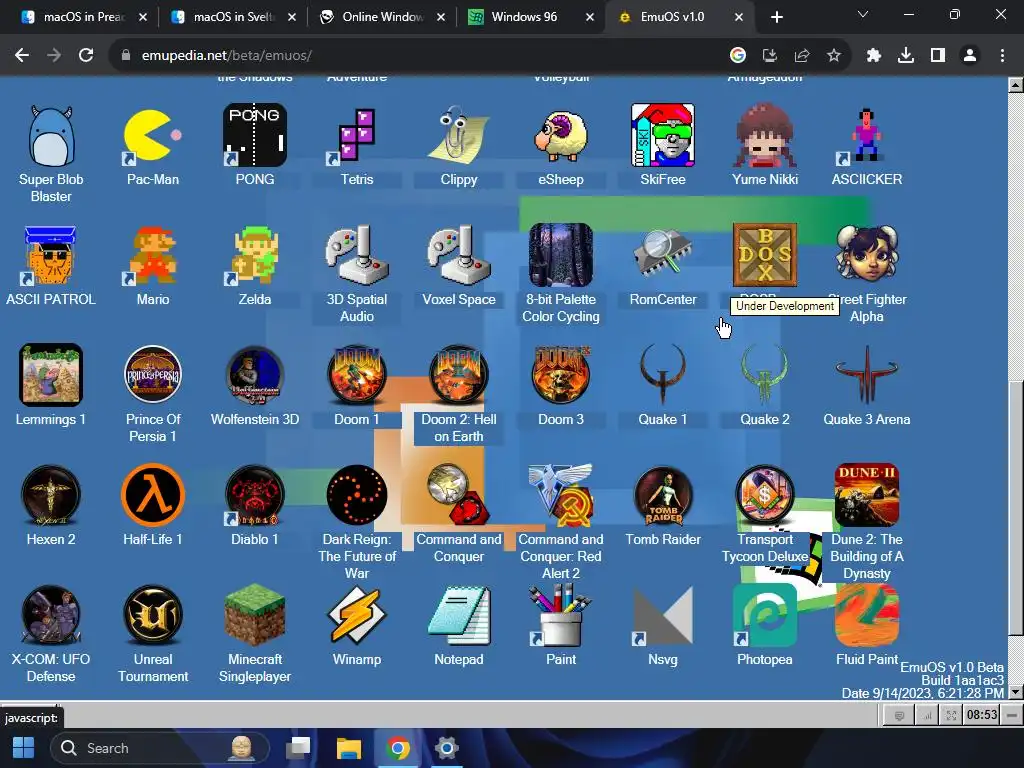Open X-COM: UFO Defense icon
1024x768 pixels.
pyautogui.click(x=51, y=616)
